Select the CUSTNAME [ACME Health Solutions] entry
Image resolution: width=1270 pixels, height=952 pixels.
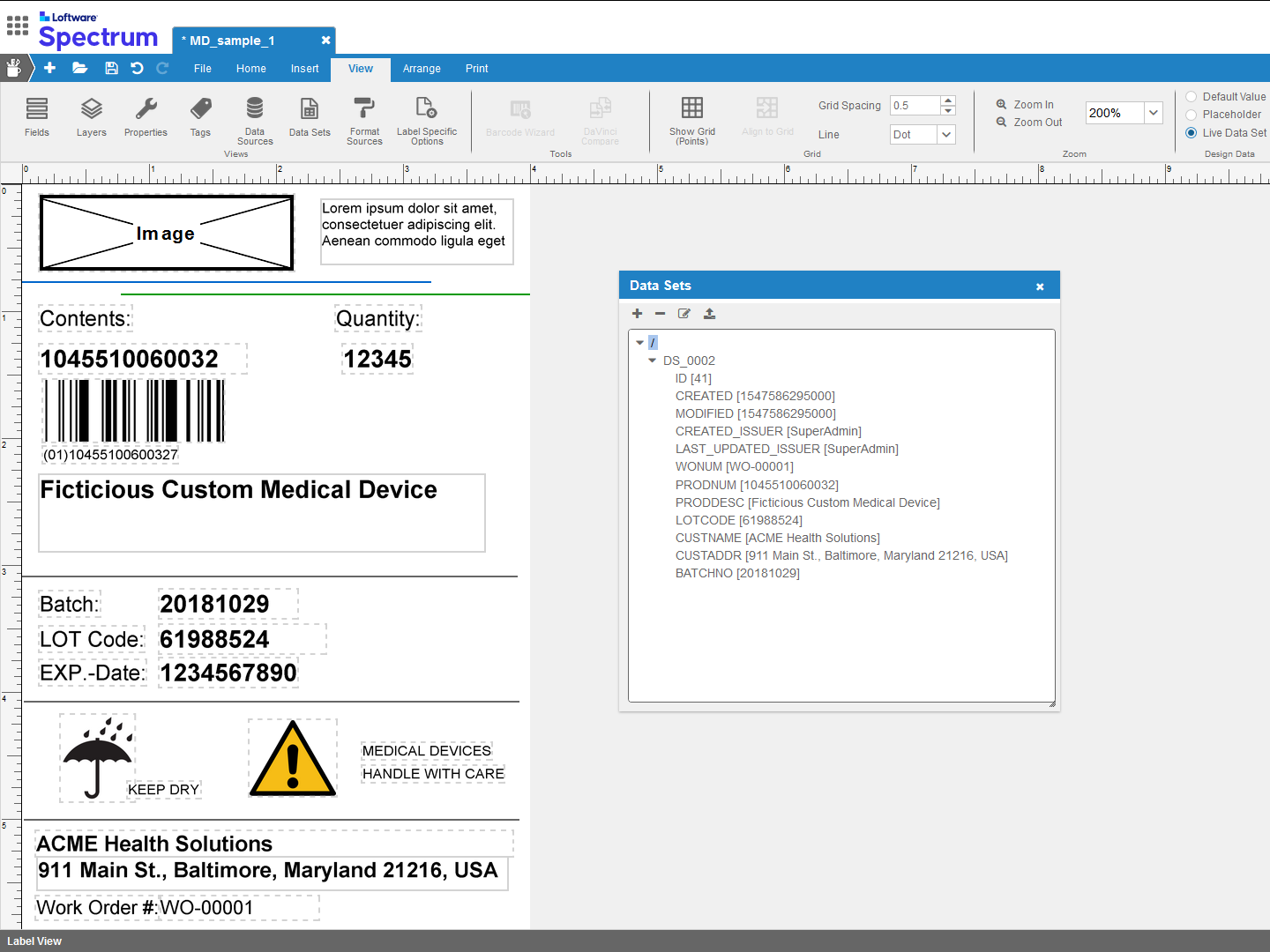click(x=778, y=538)
